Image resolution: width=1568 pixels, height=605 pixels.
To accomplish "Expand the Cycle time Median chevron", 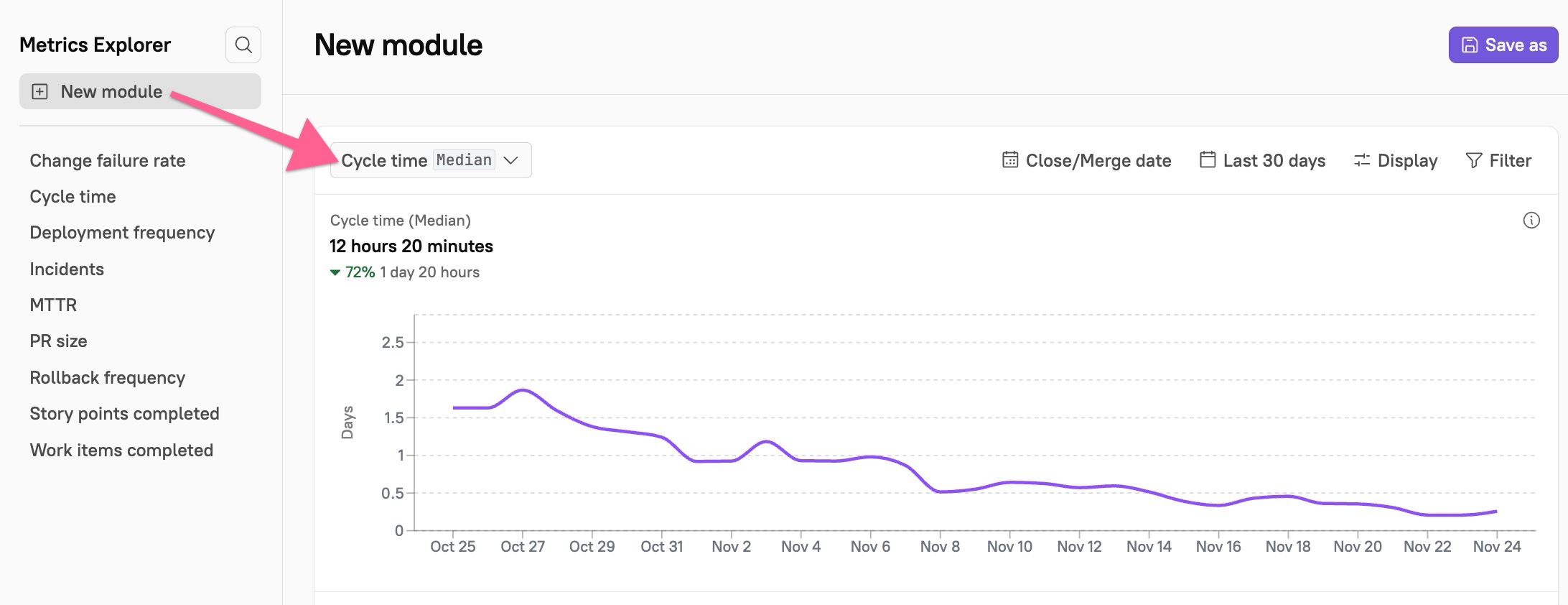I will coord(511,160).
